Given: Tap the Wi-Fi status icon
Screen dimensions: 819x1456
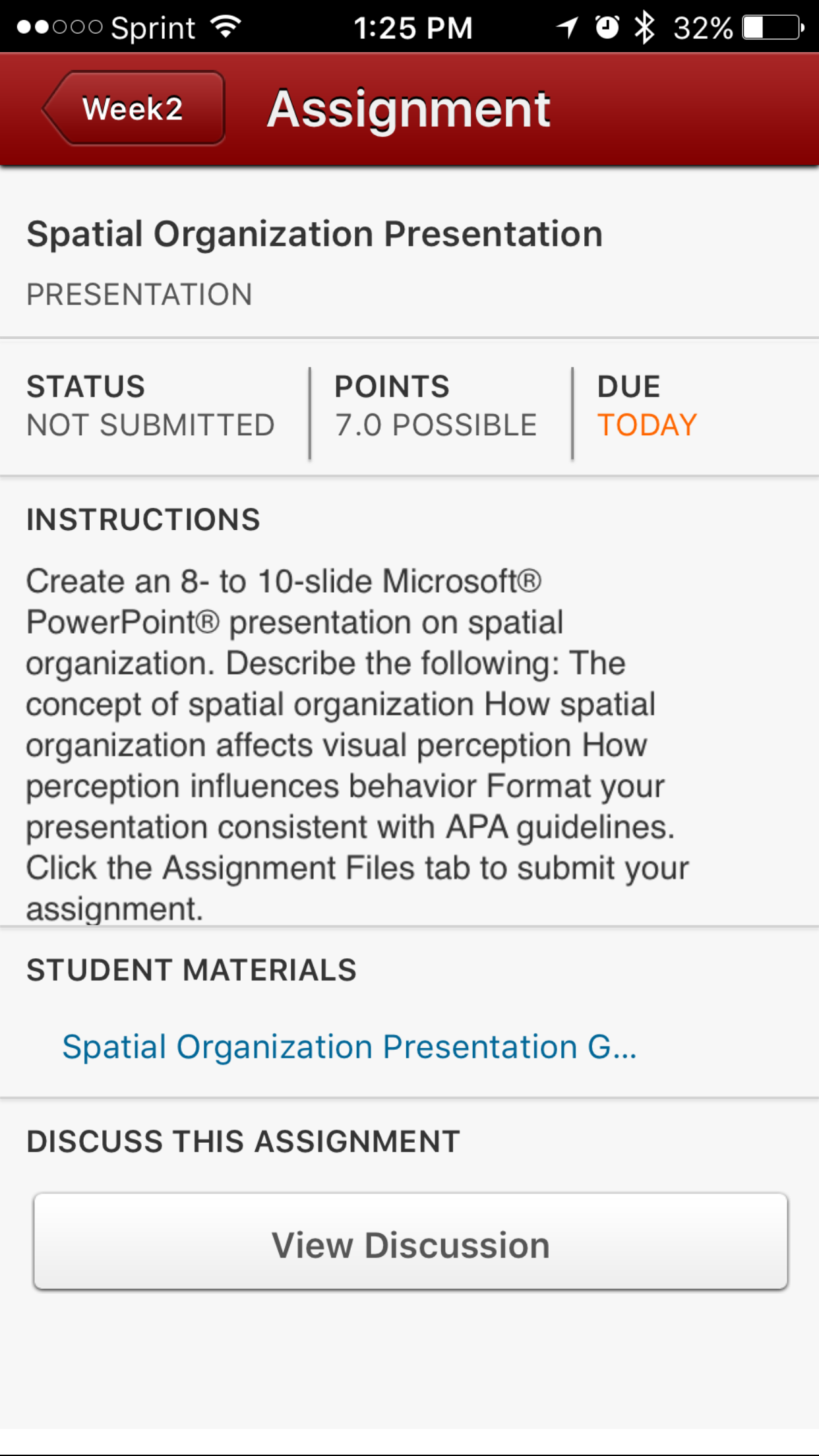Looking at the screenshot, I should [226, 27].
